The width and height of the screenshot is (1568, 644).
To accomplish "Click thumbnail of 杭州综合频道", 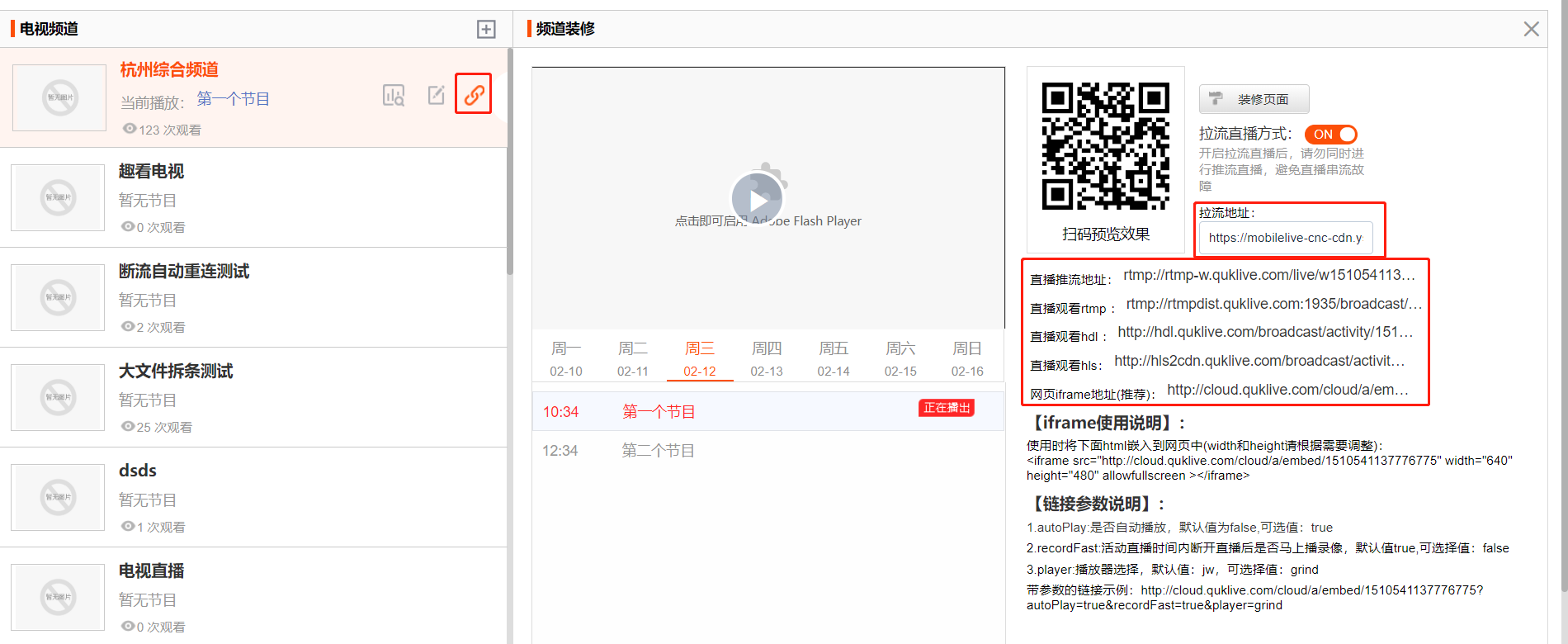I will (x=59, y=97).
